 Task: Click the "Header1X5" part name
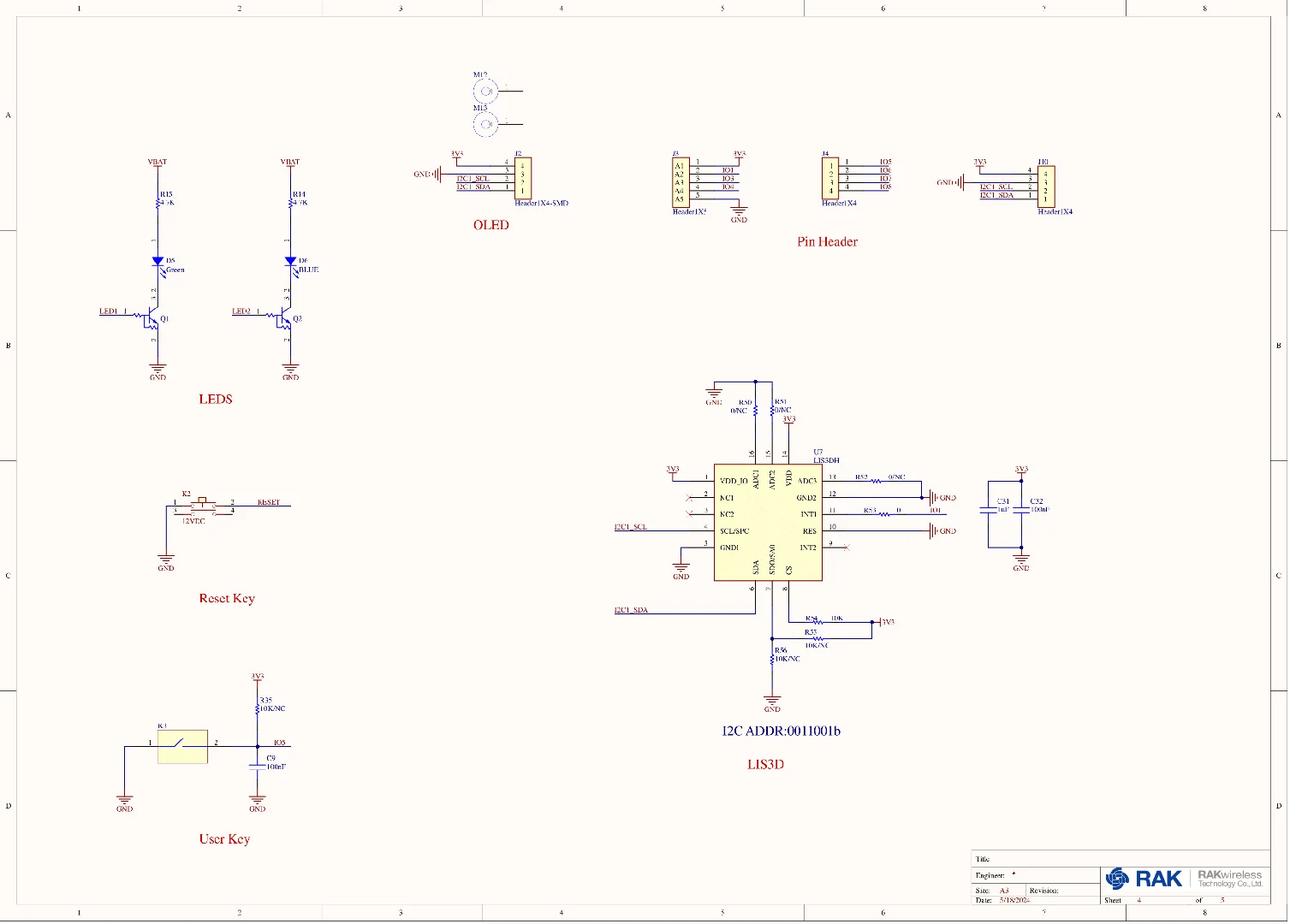click(689, 212)
